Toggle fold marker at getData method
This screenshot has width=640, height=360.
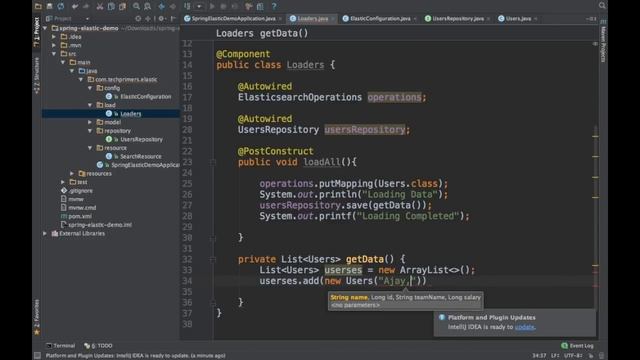point(213,259)
